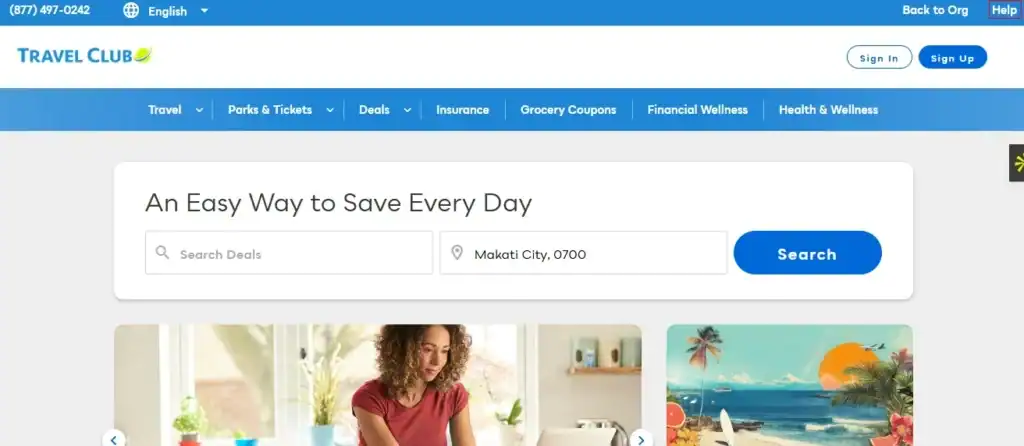Click the Search button

[x=807, y=253]
